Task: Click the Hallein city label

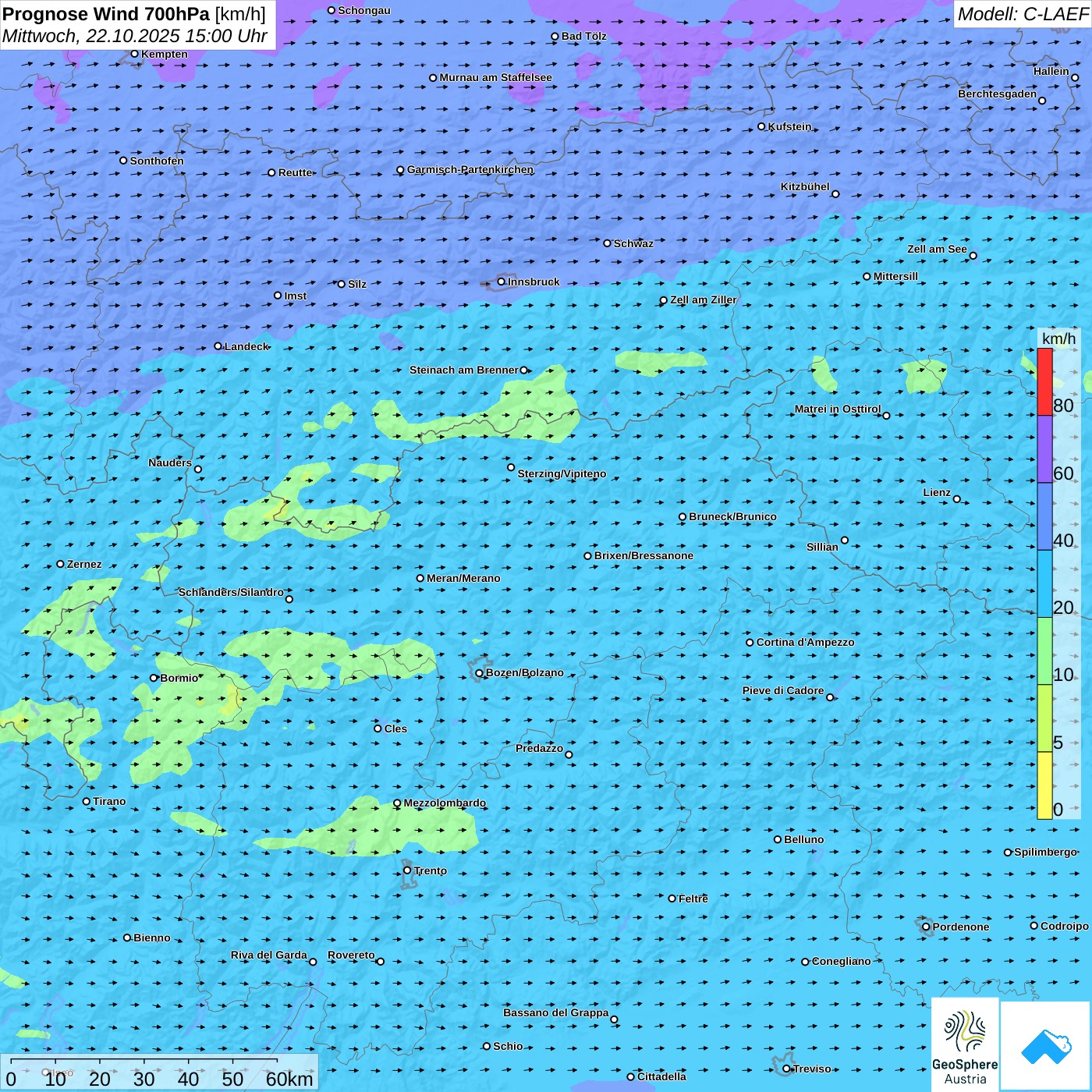Action: [x=1051, y=71]
